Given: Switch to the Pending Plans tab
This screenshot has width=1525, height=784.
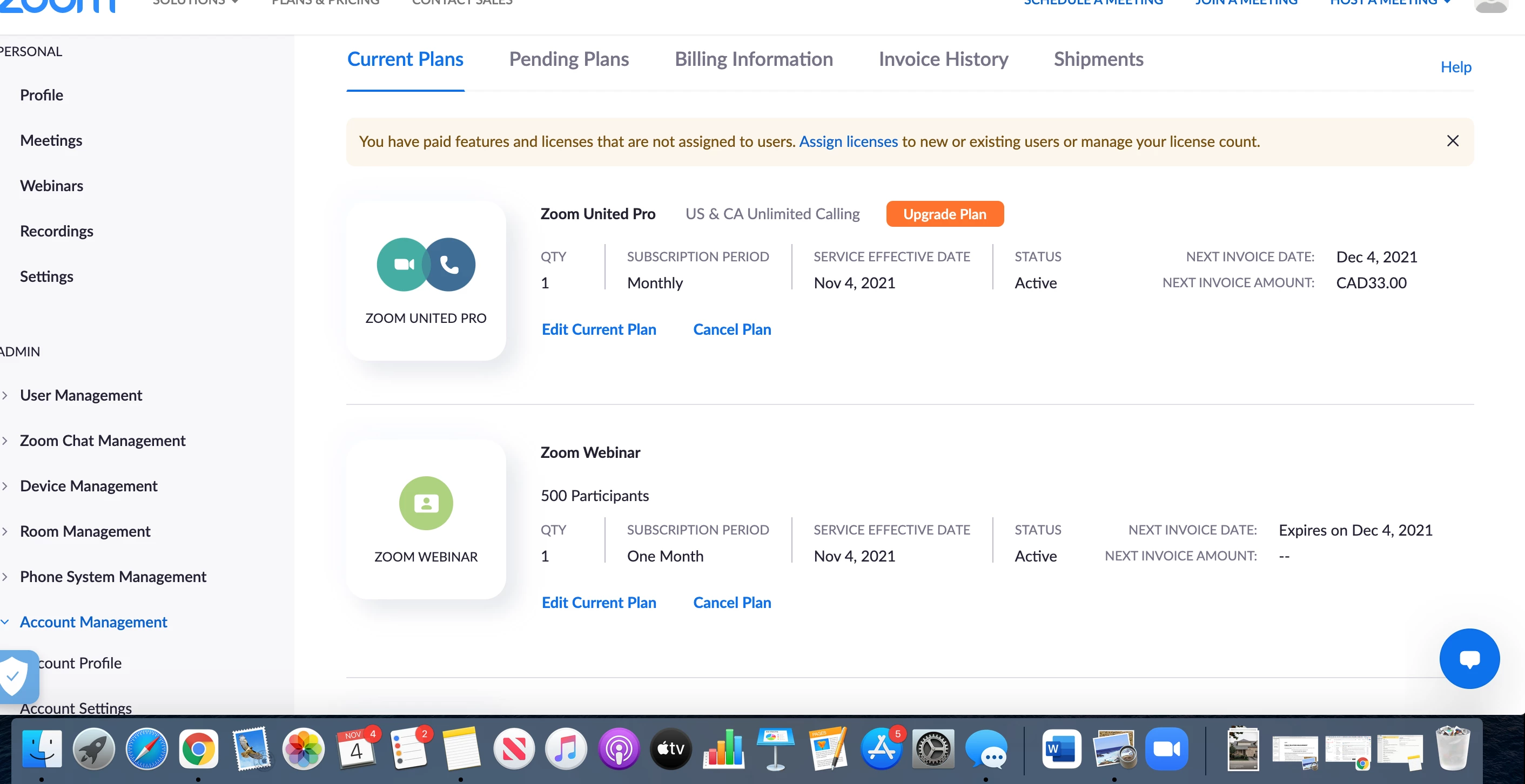Looking at the screenshot, I should coord(568,59).
